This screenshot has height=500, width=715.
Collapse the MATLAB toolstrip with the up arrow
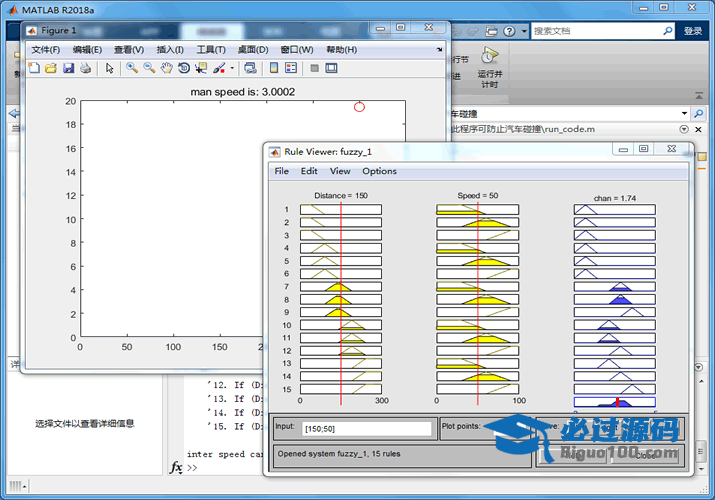click(699, 96)
